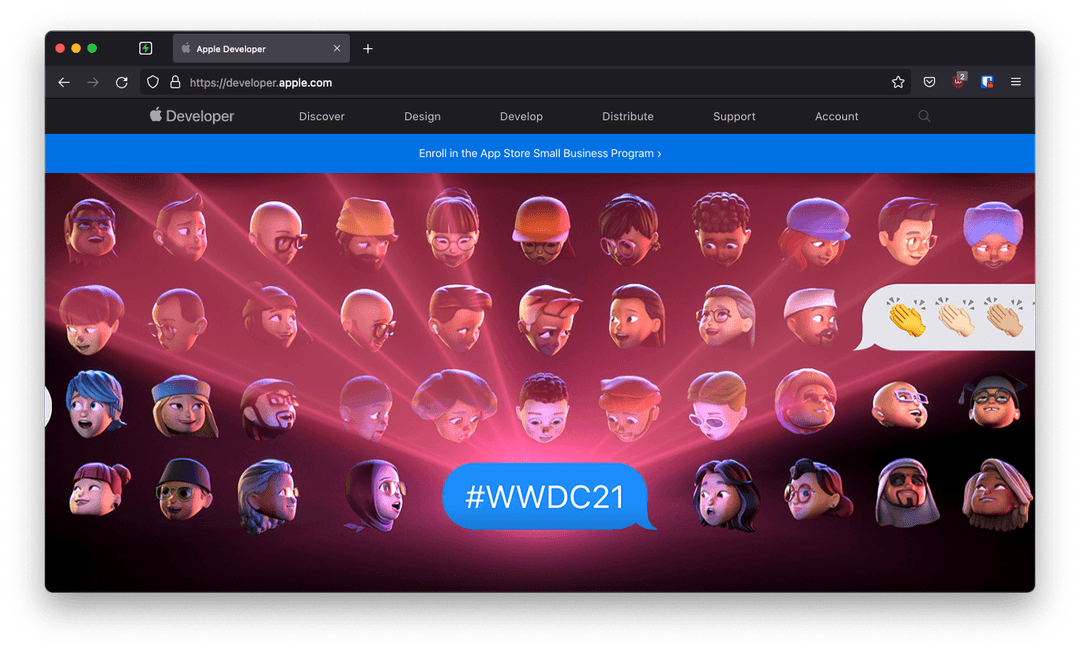Click the URL address field
This screenshot has height=652, width=1080.
[530, 83]
